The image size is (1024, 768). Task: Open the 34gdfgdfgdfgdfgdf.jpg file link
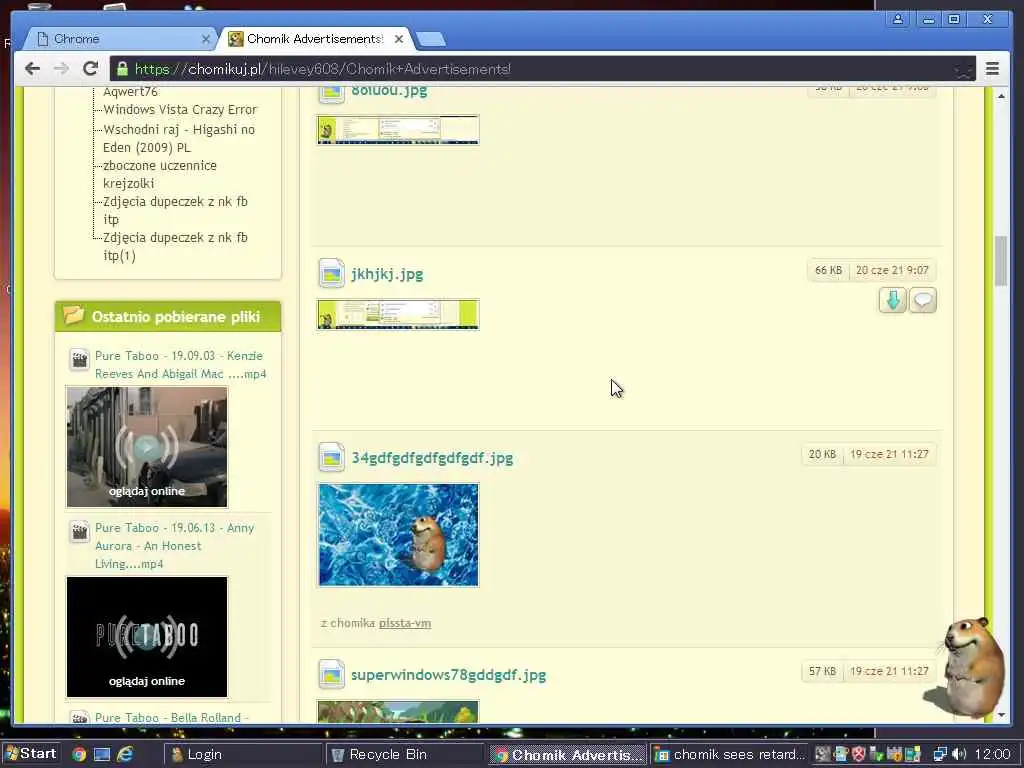432,458
